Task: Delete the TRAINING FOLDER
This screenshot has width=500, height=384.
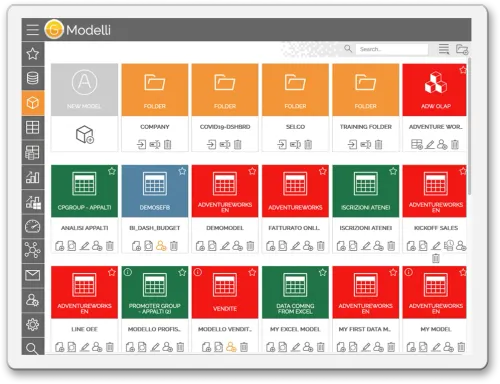Action: click(x=379, y=145)
